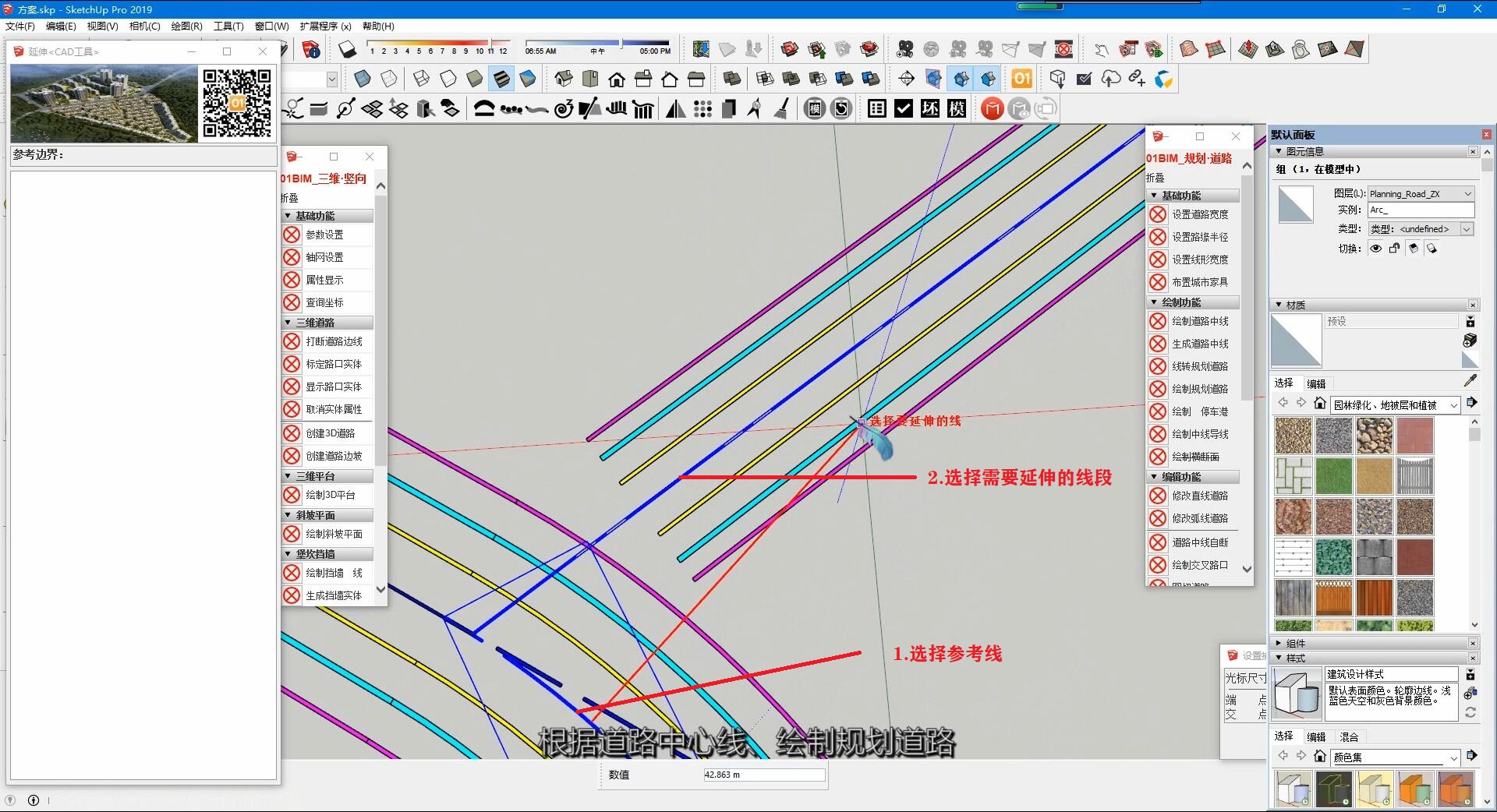Select Shaded With Textures style icon
The height and width of the screenshot is (812, 1497).
tap(501, 79)
